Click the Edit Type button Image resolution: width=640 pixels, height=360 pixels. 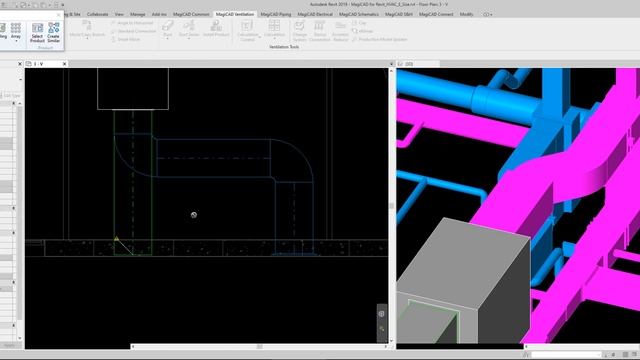(11, 96)
